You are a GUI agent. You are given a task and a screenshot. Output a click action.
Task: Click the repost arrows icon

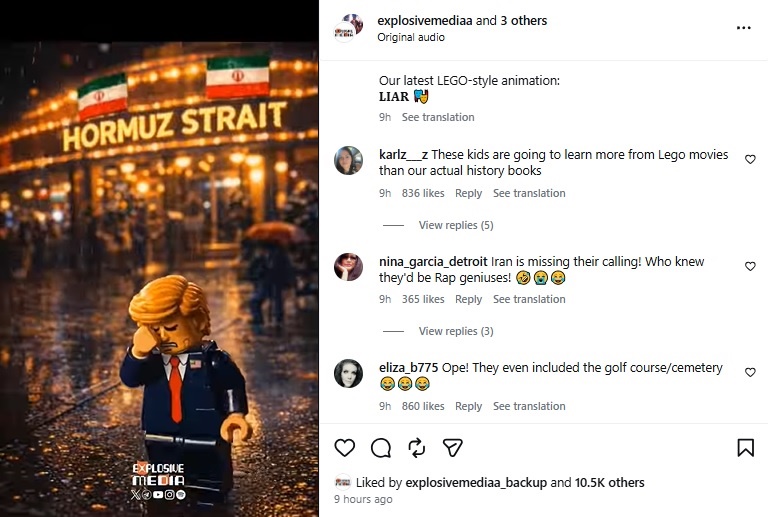(x=417, y=448)
